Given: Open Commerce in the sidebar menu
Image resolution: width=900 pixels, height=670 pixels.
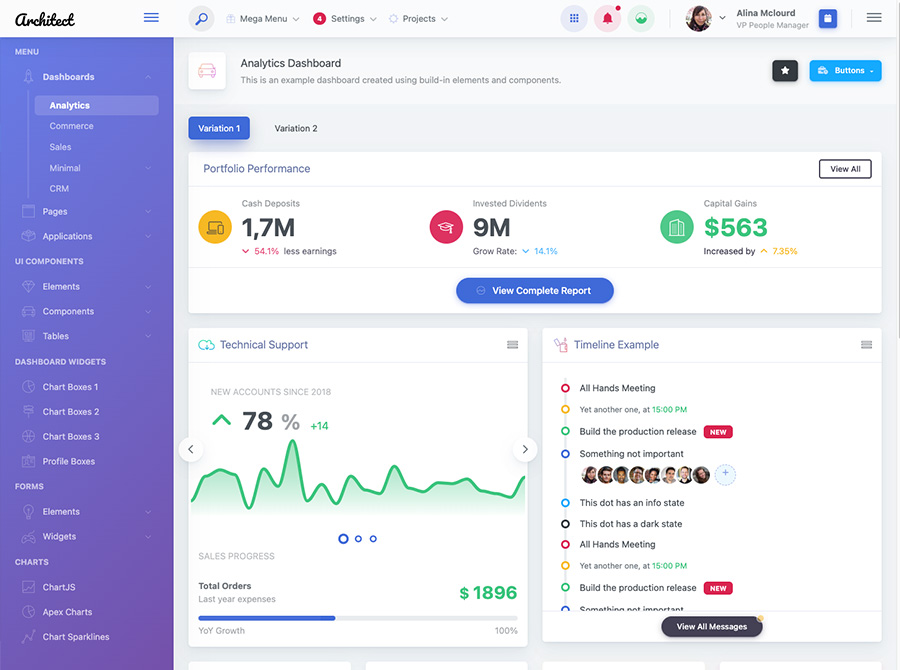Looking at the screenshot, I should pyautogui.click(x=72, y=126).
